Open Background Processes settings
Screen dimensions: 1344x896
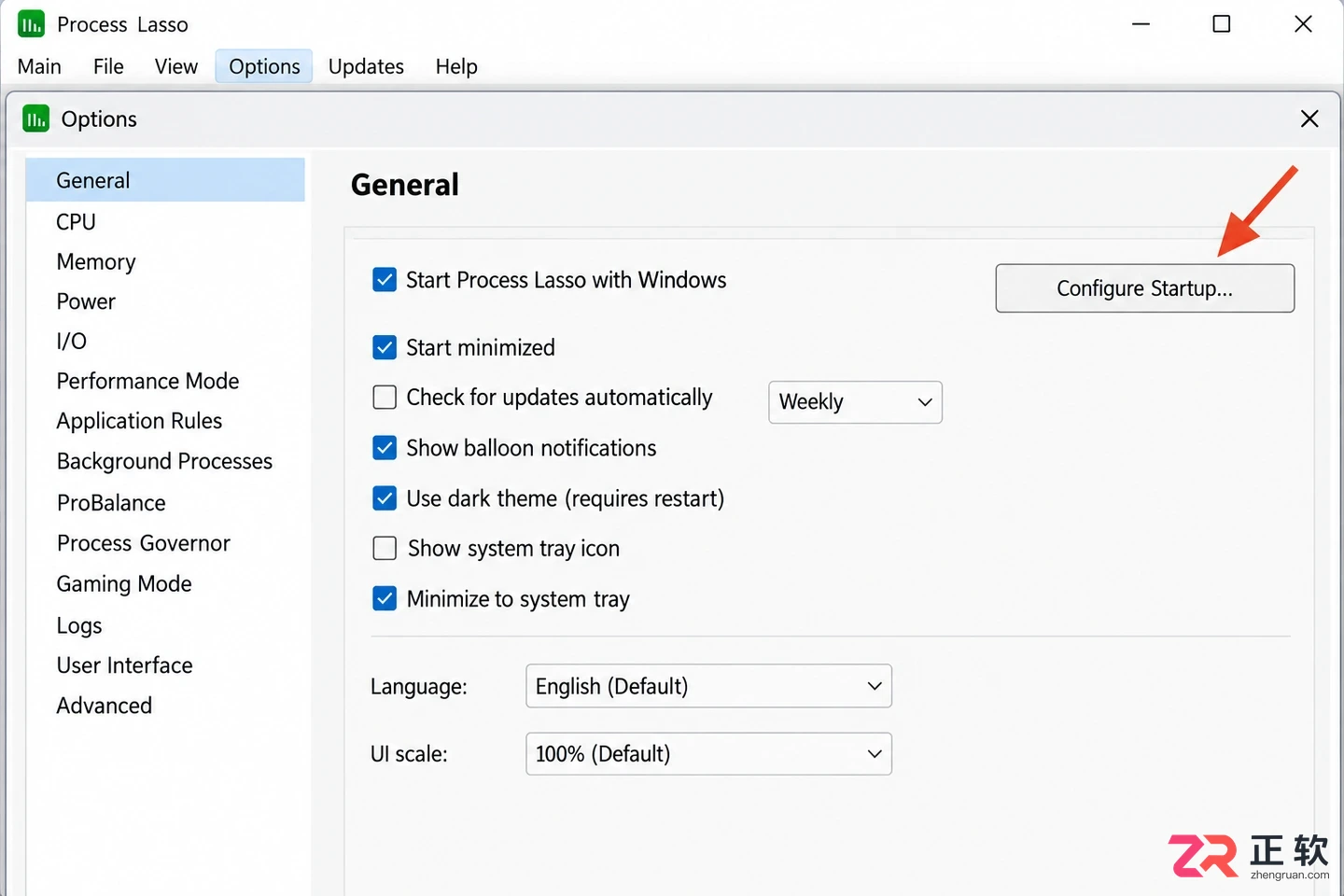click(166, 461)
